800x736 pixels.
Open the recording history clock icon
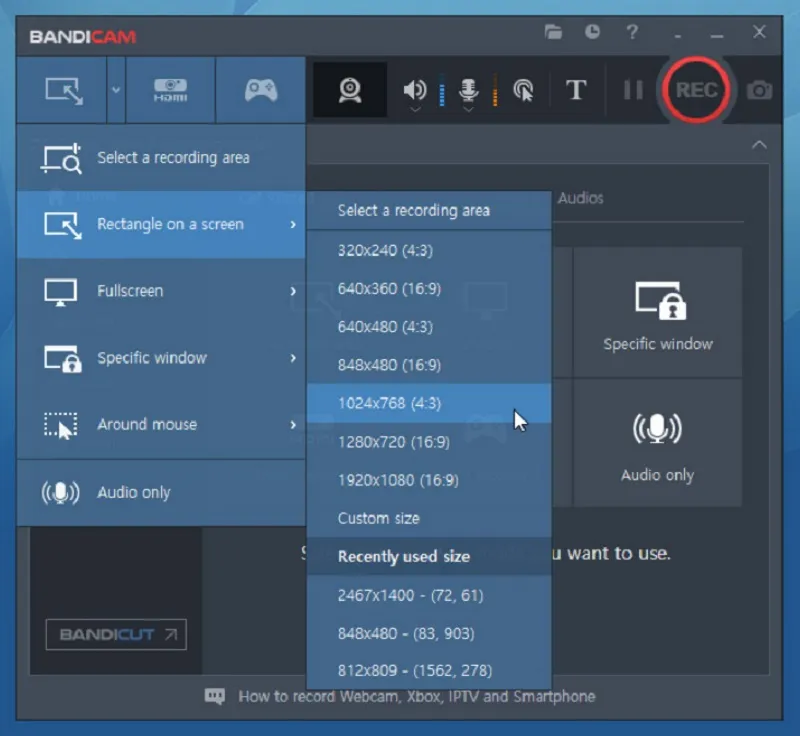pyautogui.click(x=593, y=32)
